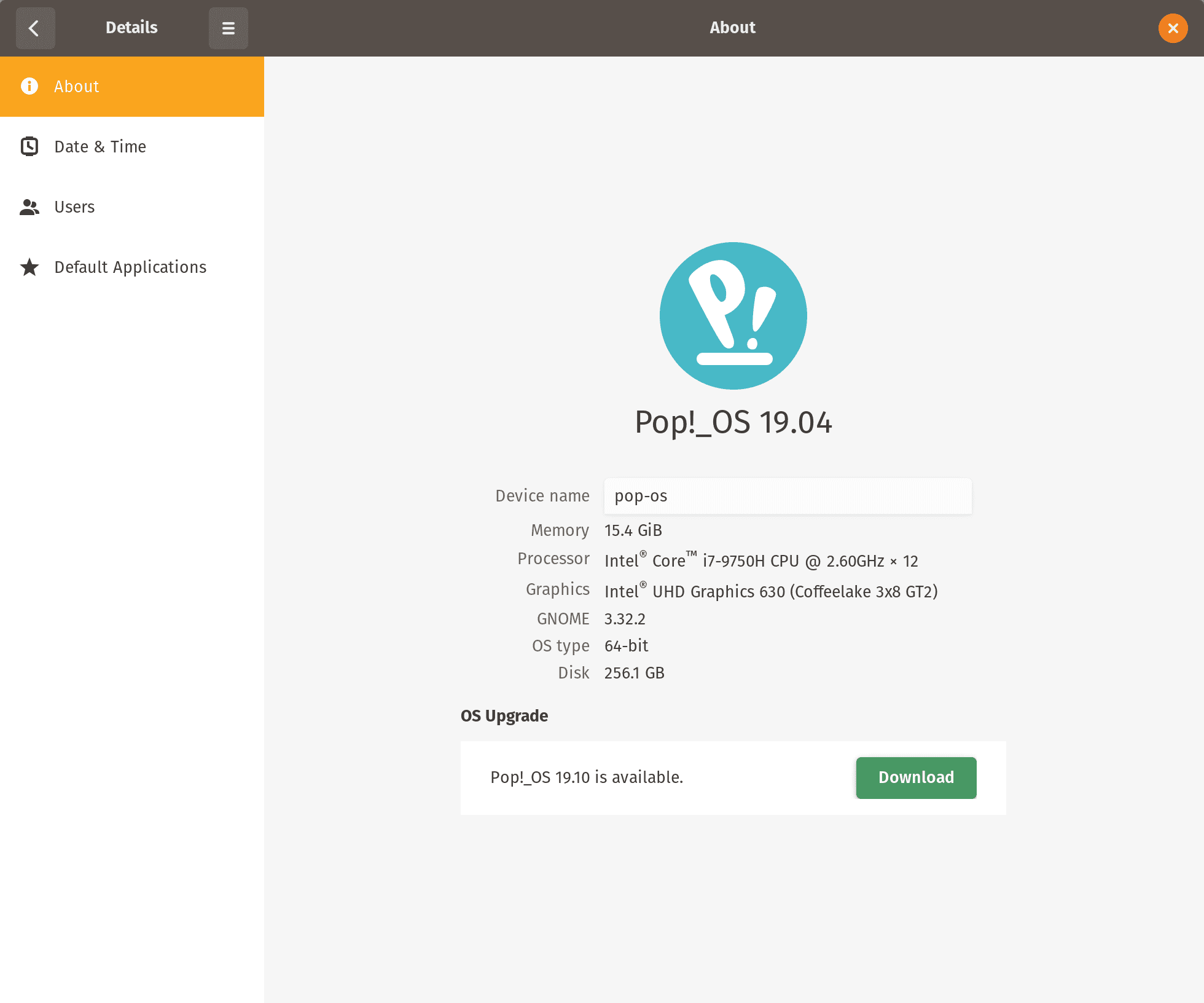Click the Memory value showing 15.4 GiB
The width and height of the screenshot is (1204, 1003).
[633, 530]
